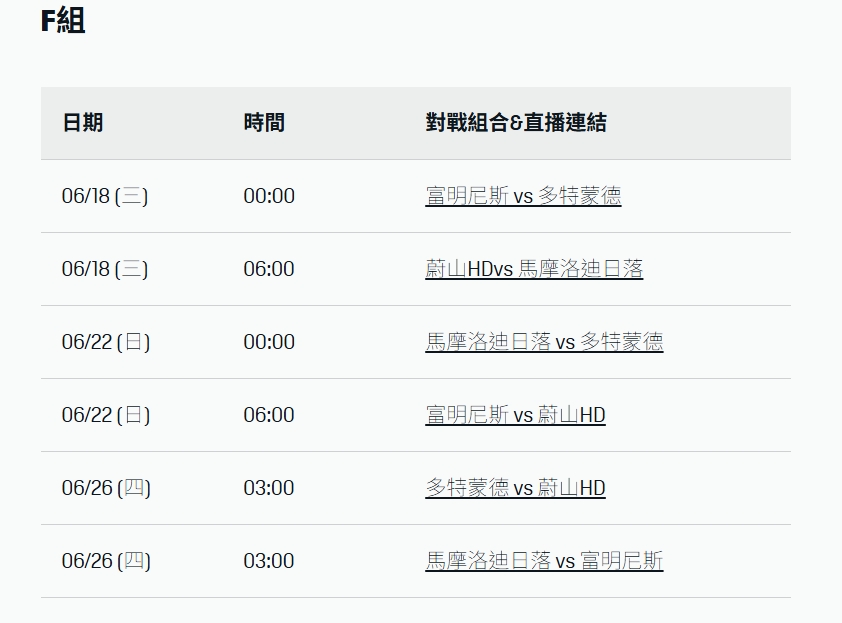Image resolution: width=842 pixels, height=623 pixels.
Task: Click the 06:00 time for 富明尼斯 vs 蔚山HD
Action: point(269,415)
